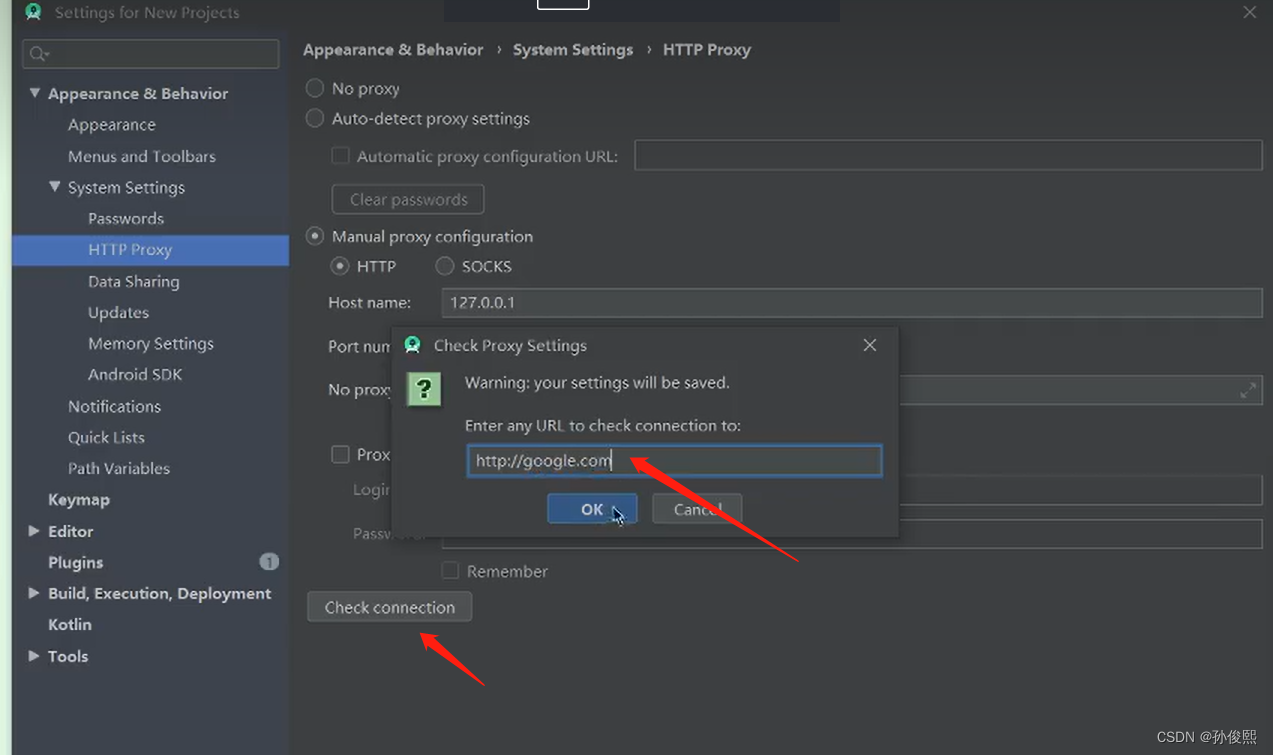Click the Host name field with 127.0.0.1

pos(852,302)
